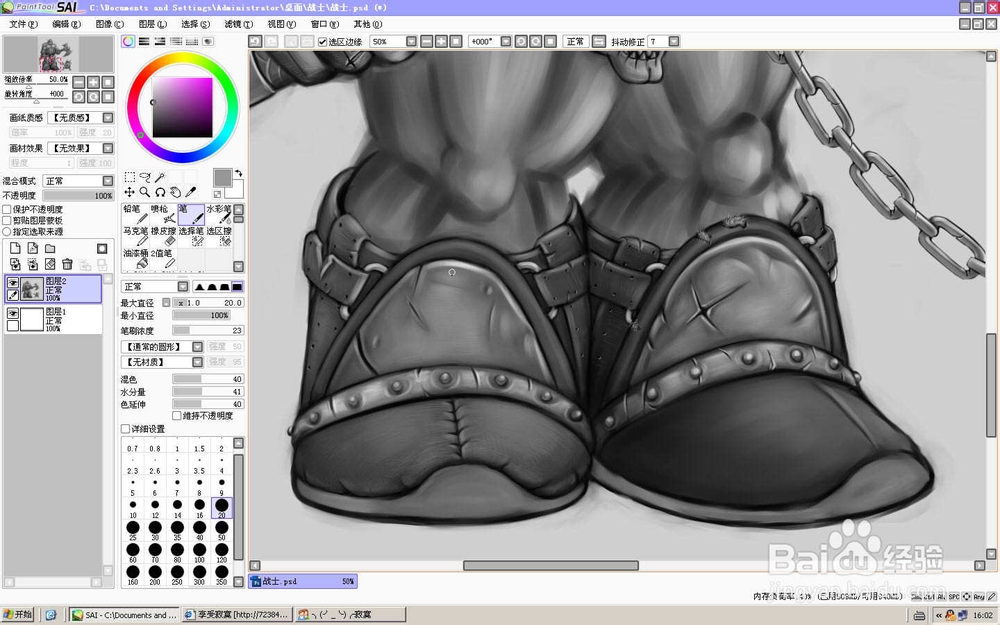1000x625 pixels.
Task: Select the eyedropper color picker tool
Action: tap(191, 192)
